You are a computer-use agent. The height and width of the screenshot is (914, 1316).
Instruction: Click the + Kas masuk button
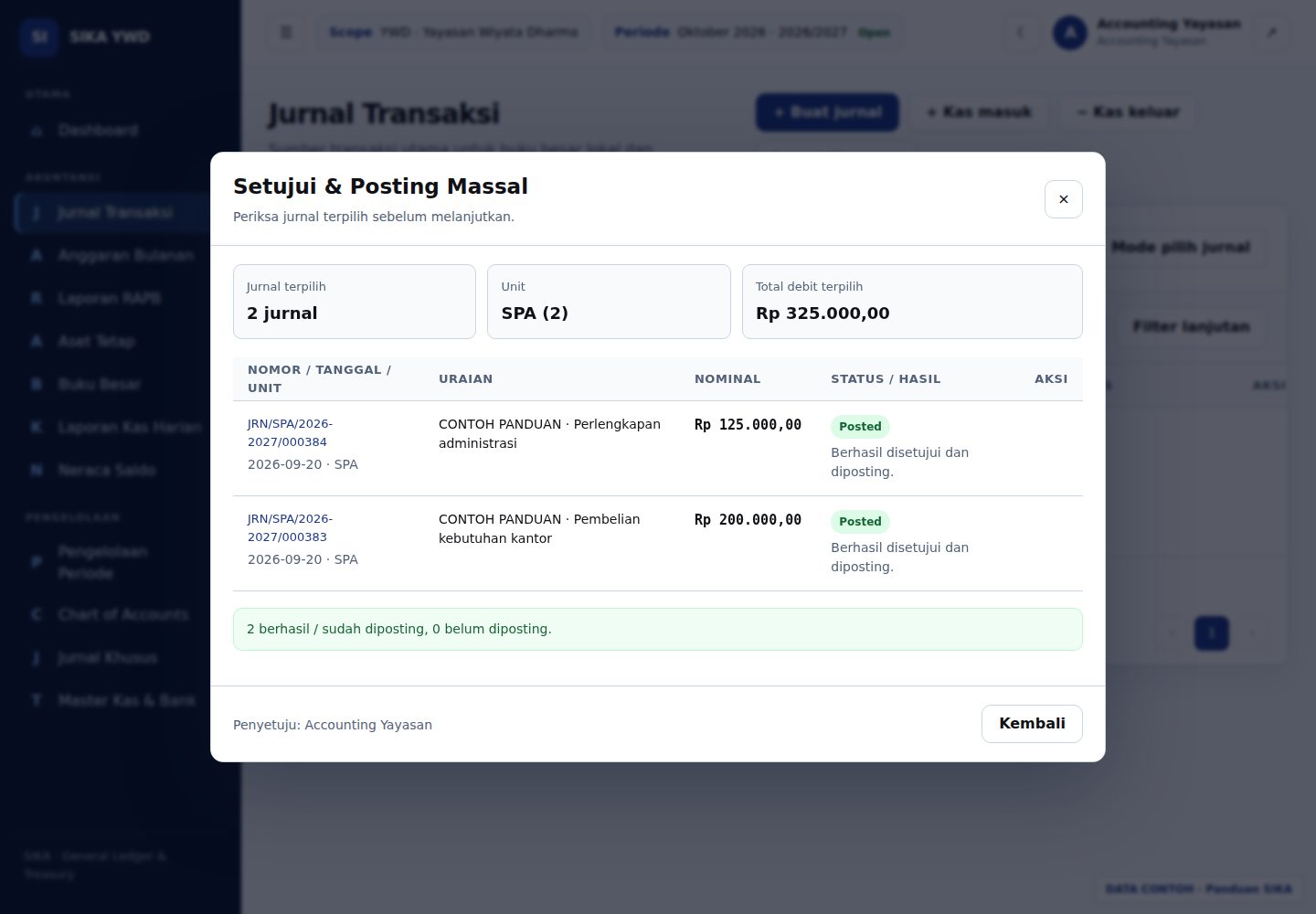point(979,112)
